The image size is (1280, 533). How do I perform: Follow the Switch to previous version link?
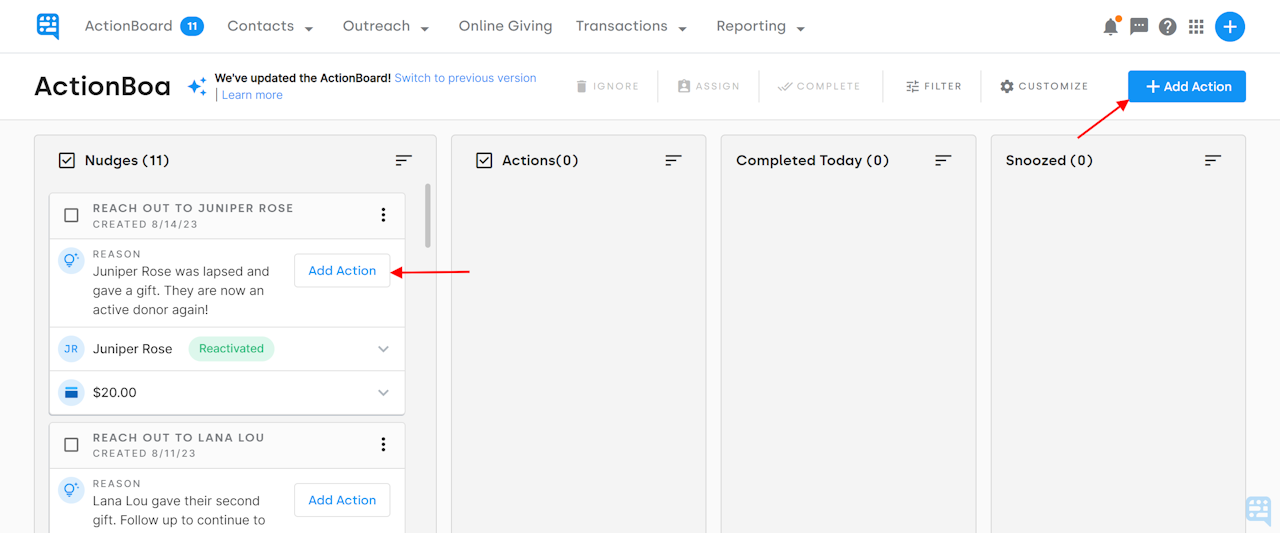[465, 78]
